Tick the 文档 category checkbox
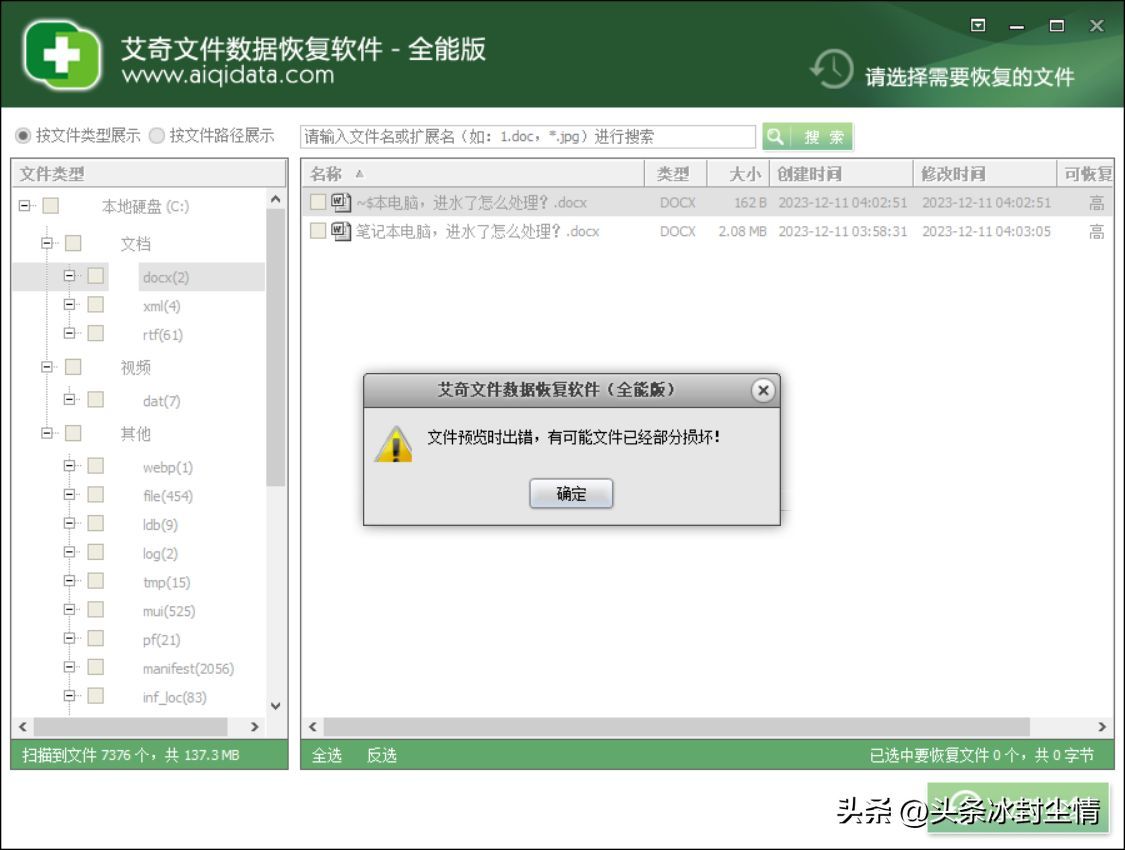The image size is (1125, 850). 73,243
